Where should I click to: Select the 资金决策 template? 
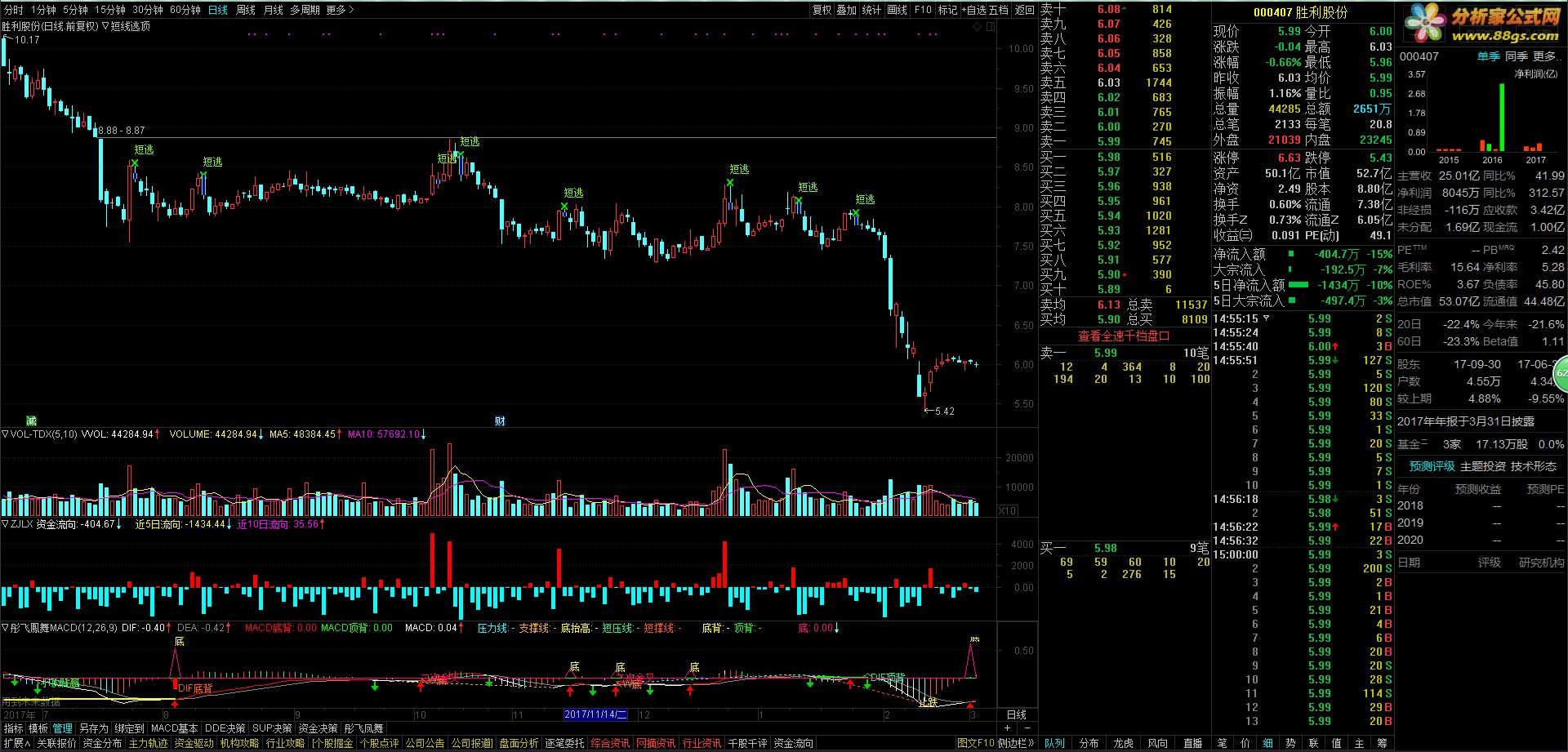tap(318, 728)
